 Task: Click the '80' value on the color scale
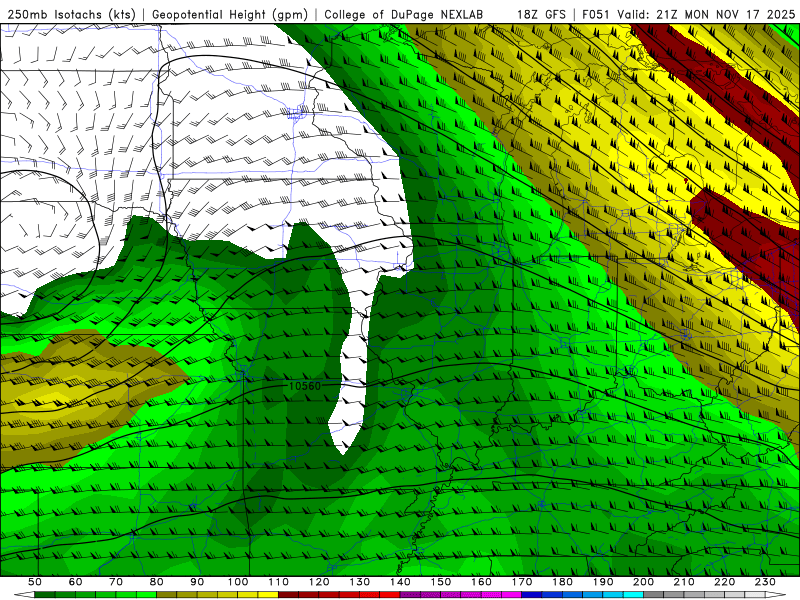[157, 582]
